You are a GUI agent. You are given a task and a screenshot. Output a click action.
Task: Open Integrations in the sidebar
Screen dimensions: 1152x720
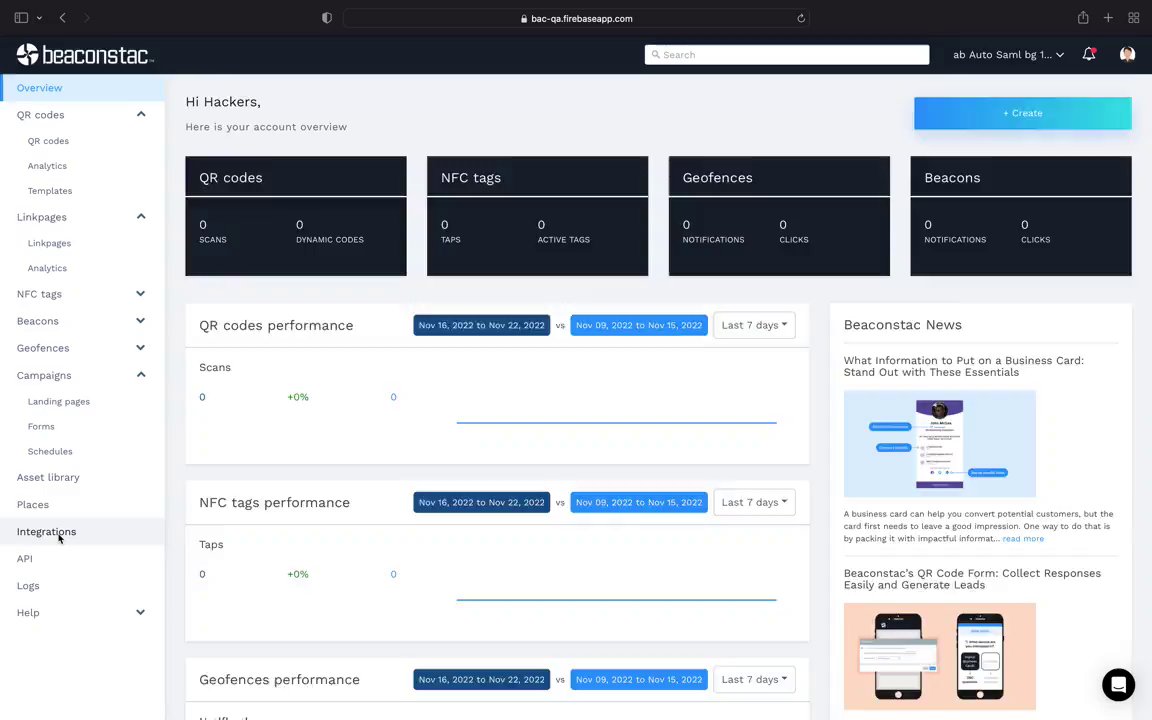46,532
